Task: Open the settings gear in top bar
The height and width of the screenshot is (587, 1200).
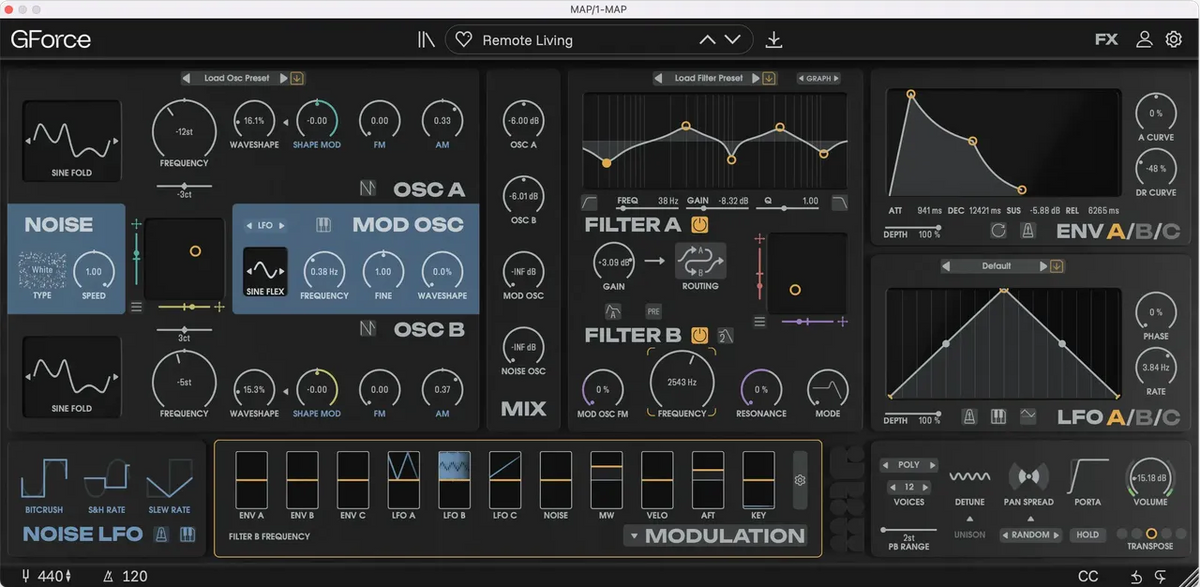Action: 1174,40
